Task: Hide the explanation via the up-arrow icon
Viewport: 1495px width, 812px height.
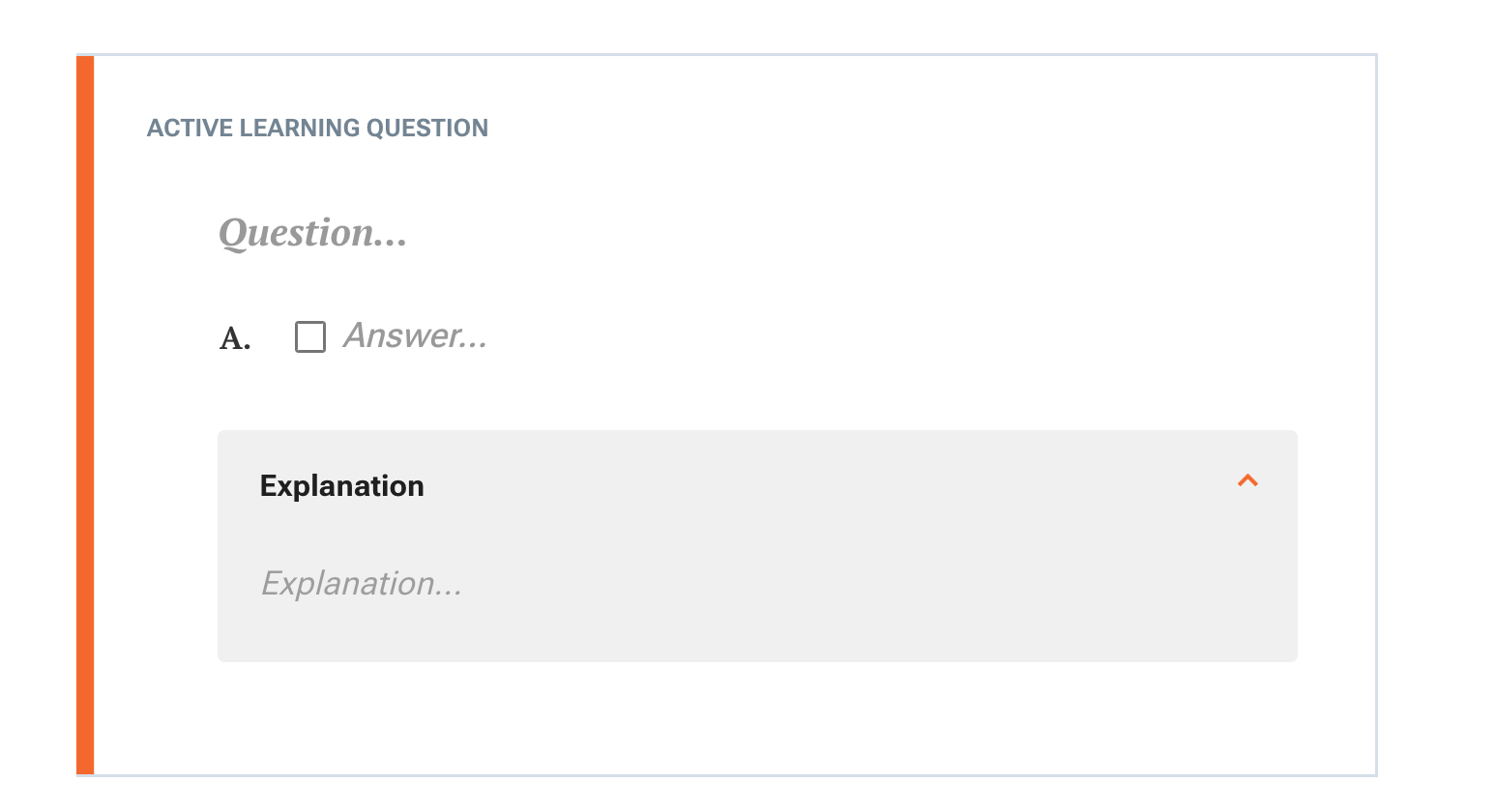Action: 1247,480
